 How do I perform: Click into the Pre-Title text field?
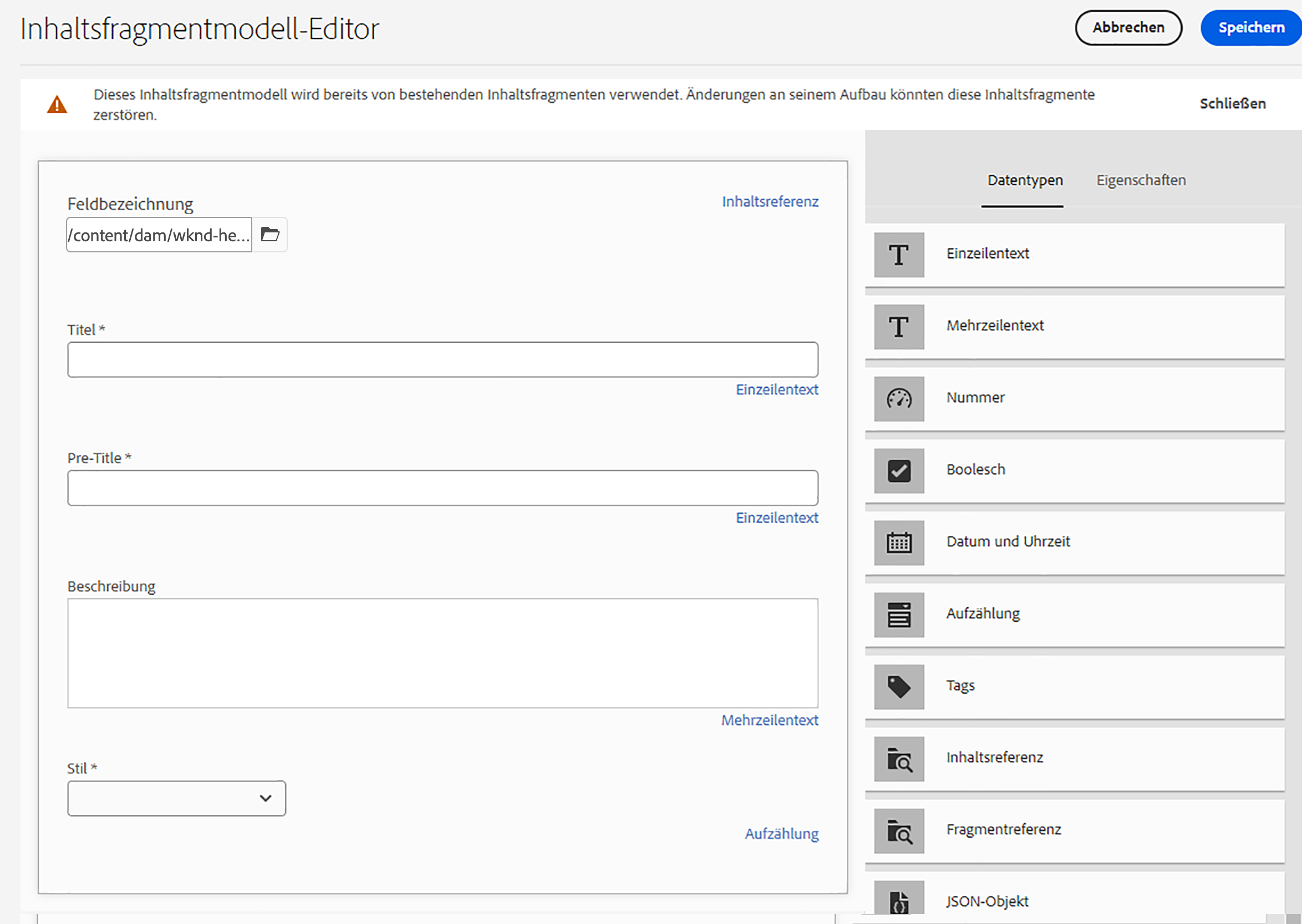[x=443, y=488]
